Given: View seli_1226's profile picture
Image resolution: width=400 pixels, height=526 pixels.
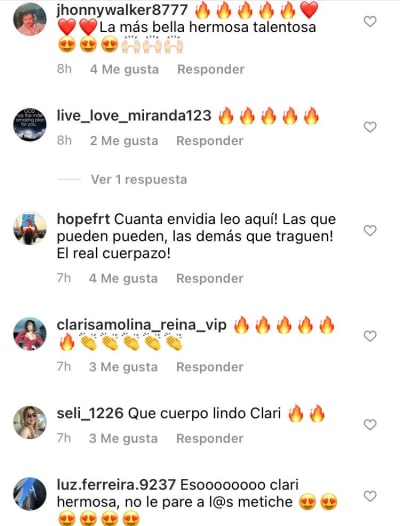Looking at the screenshot, I should [30, 422].
